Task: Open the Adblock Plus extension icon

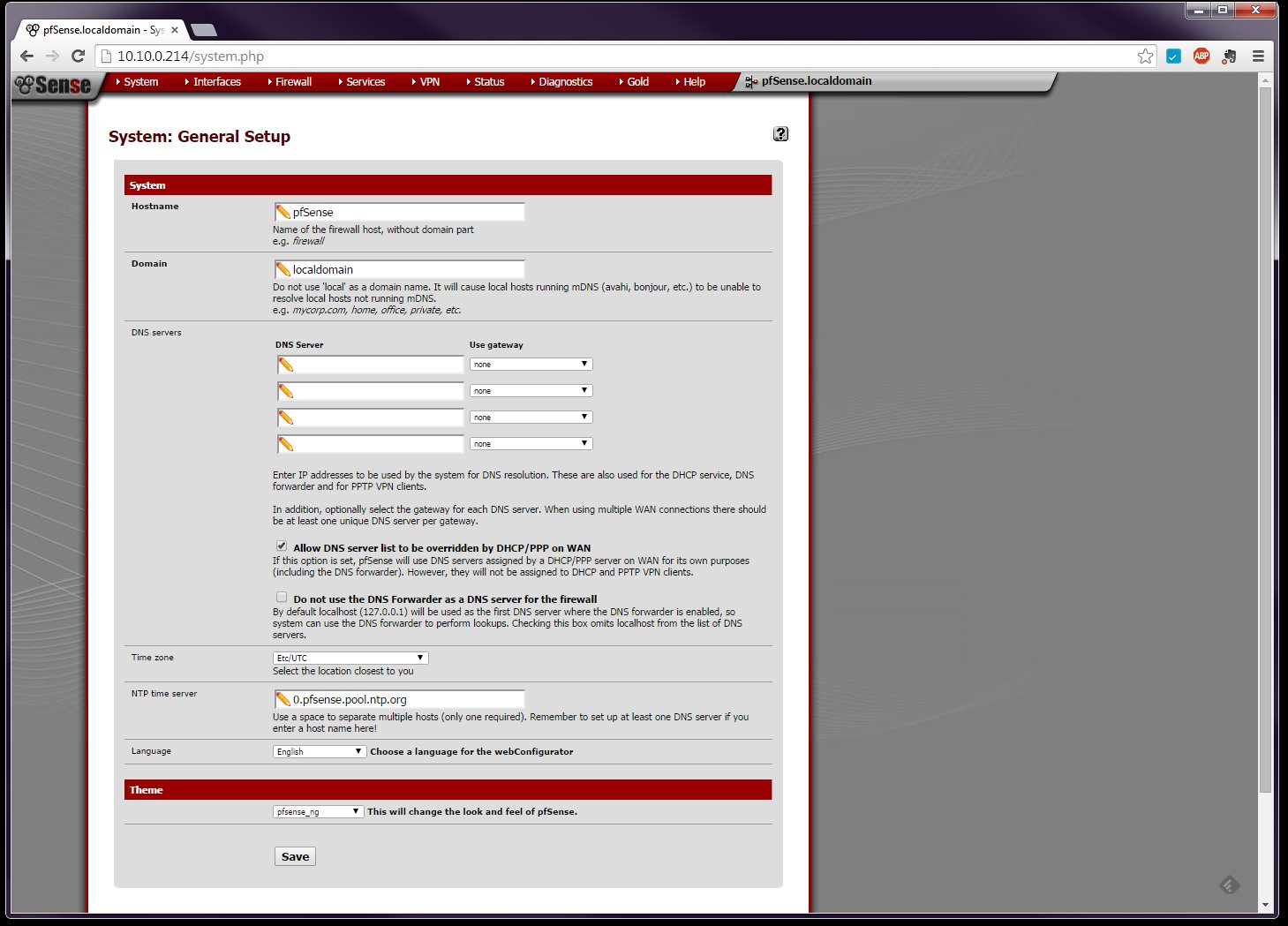Action: [x=1201, y=56]
